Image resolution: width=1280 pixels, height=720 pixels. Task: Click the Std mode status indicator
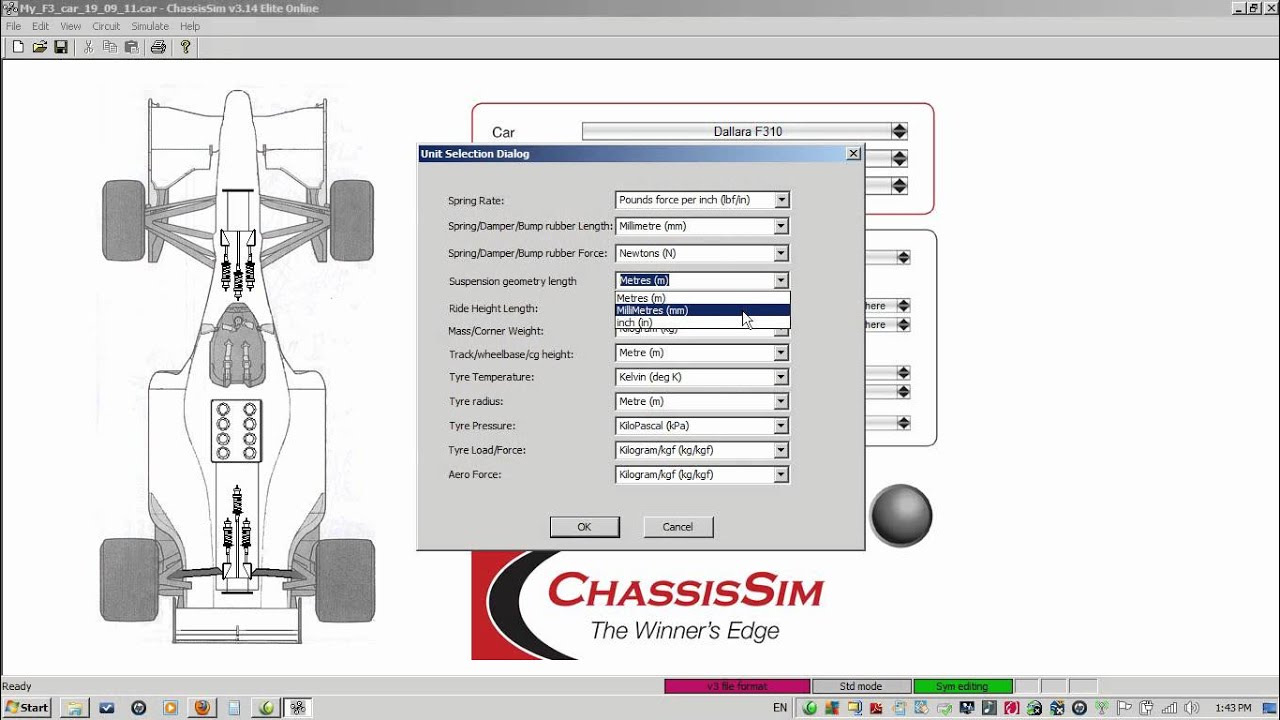[x=861, y=686]
